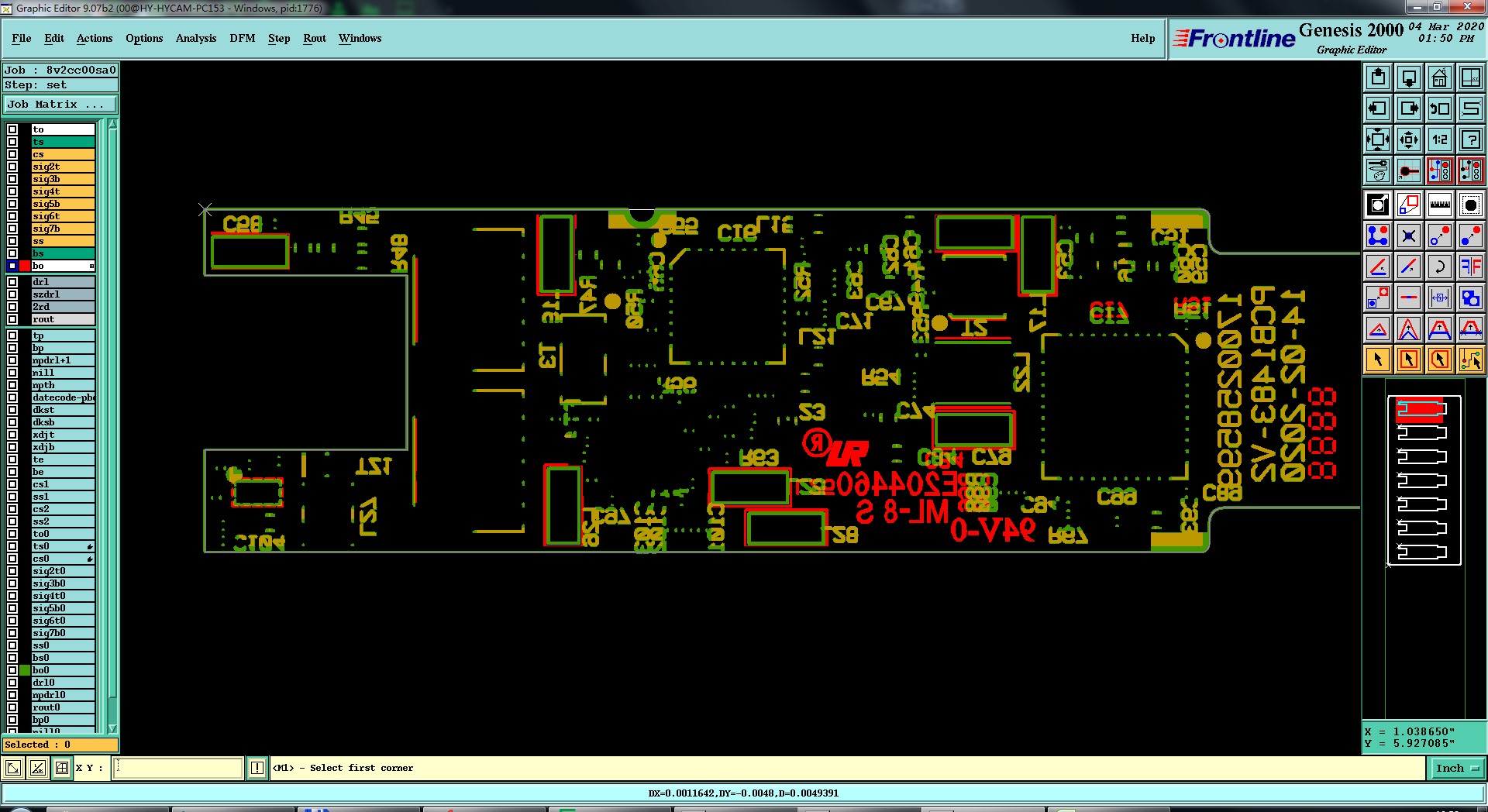The height and width of the screenshot is (812, 1488).
Task: Open the Actions menu
Action: pyautogui.click(x=95, y=38)
